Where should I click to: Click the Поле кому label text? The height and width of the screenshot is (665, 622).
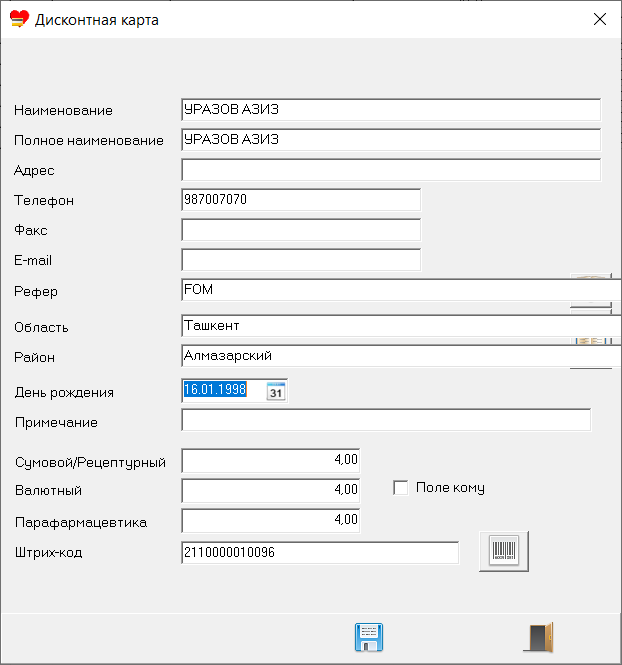[x=450, y=488]
